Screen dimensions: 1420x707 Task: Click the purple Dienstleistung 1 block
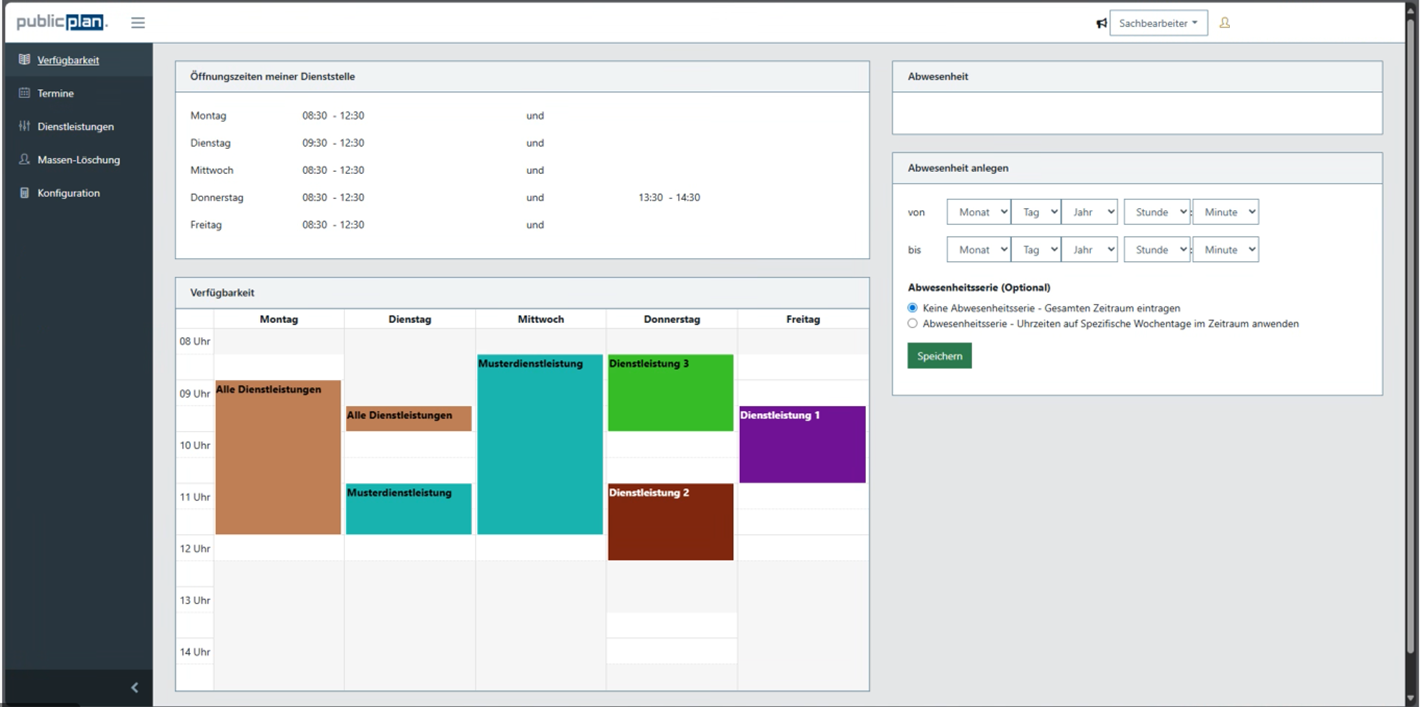(802, 445)
